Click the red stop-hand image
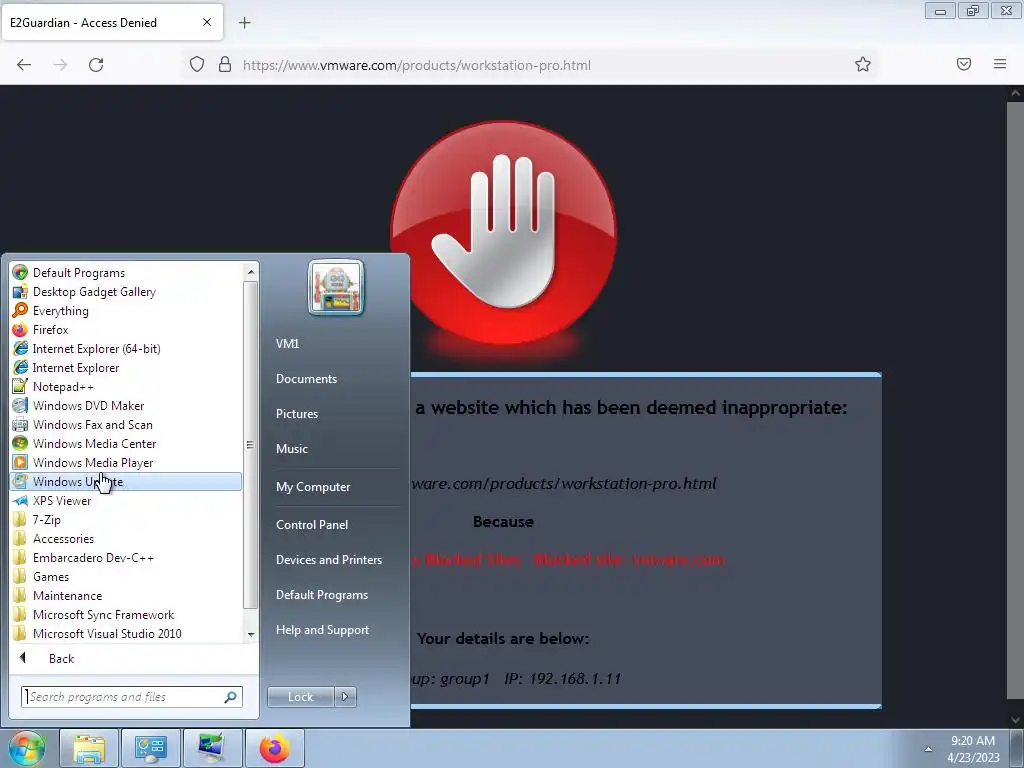The image size is (1024, 768). [x=504, y=233]
